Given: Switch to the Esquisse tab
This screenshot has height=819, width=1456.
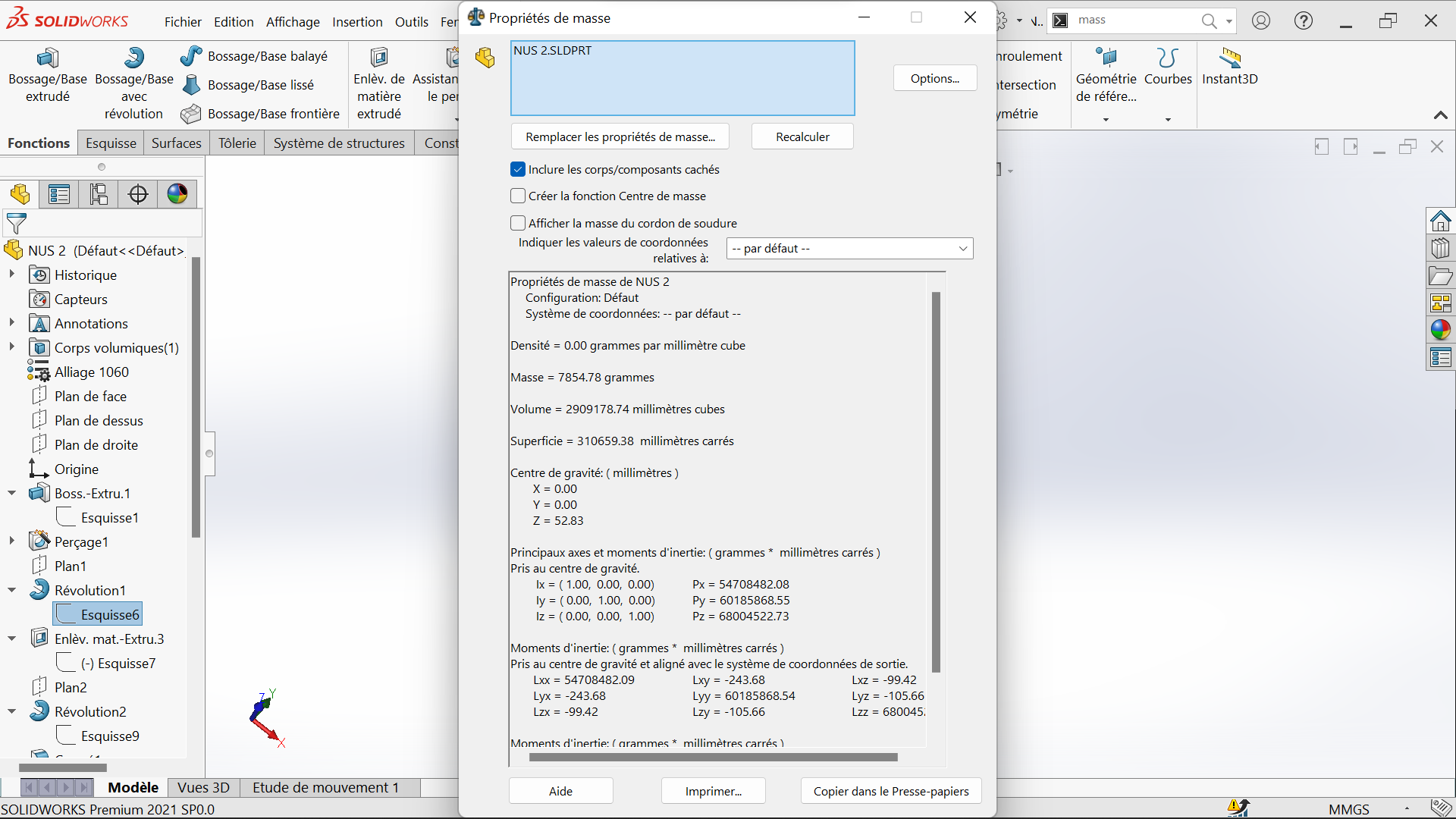Looking at the screenshot, I should (111, 143).
